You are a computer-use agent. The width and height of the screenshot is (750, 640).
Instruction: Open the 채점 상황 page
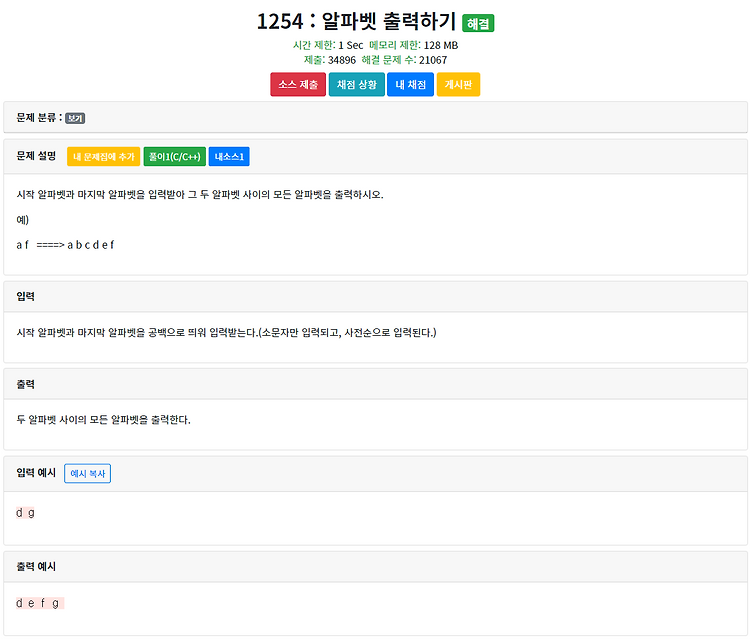pyautogui.click(x=356, y=85)
